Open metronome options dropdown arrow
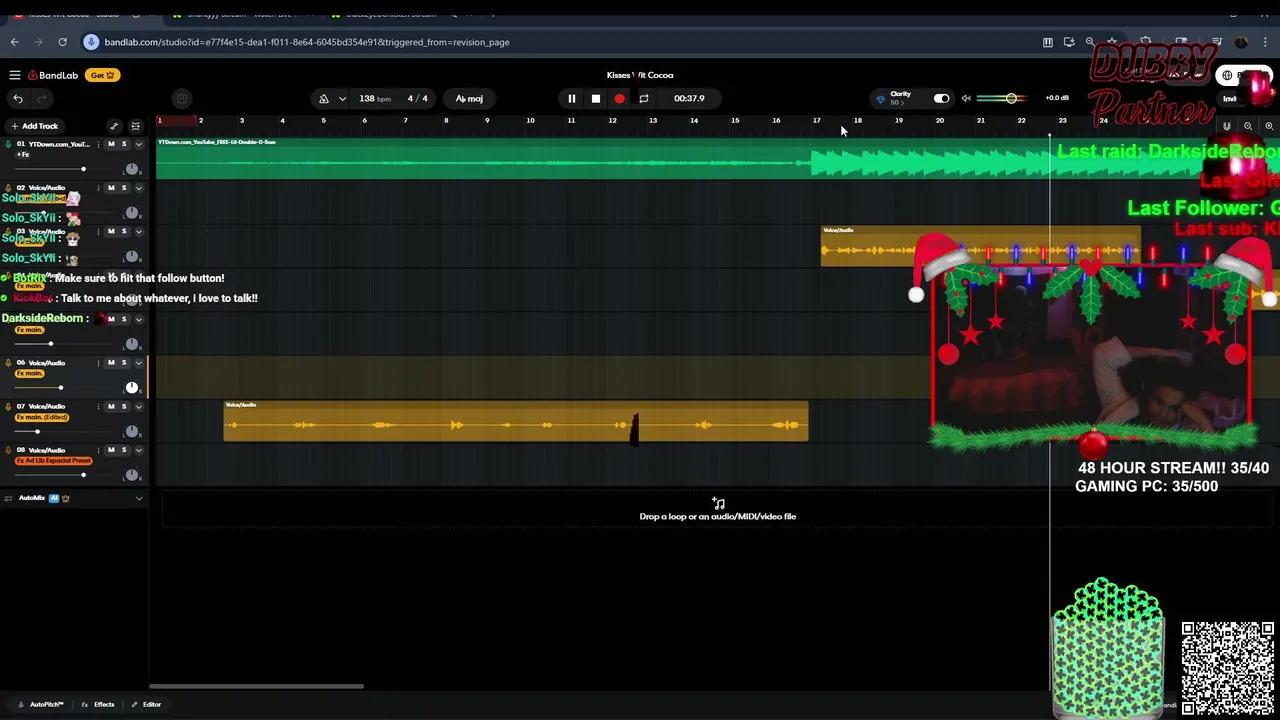 tap(342, 98)
